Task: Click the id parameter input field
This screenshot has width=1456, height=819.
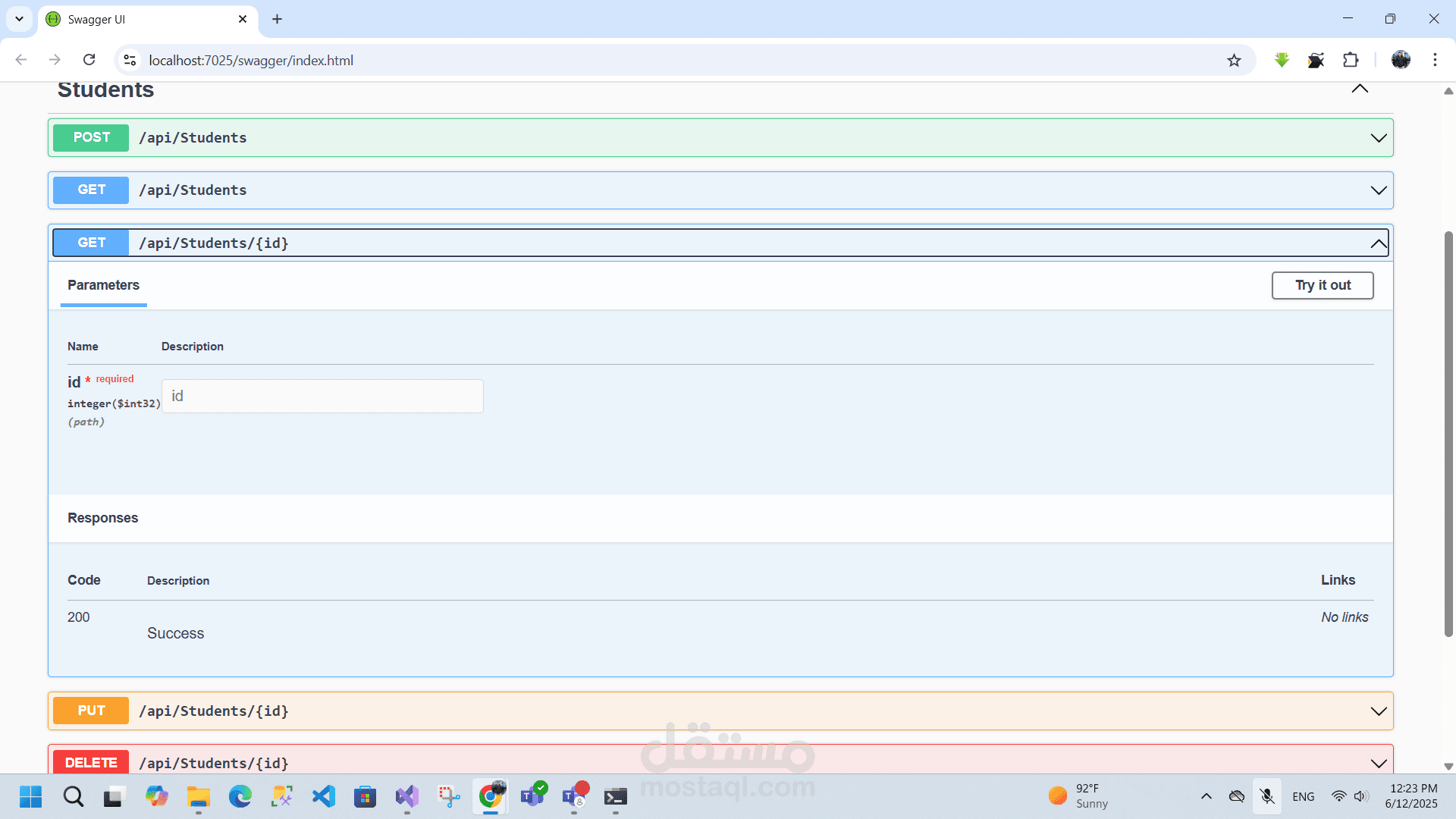Action: (322, 397)
